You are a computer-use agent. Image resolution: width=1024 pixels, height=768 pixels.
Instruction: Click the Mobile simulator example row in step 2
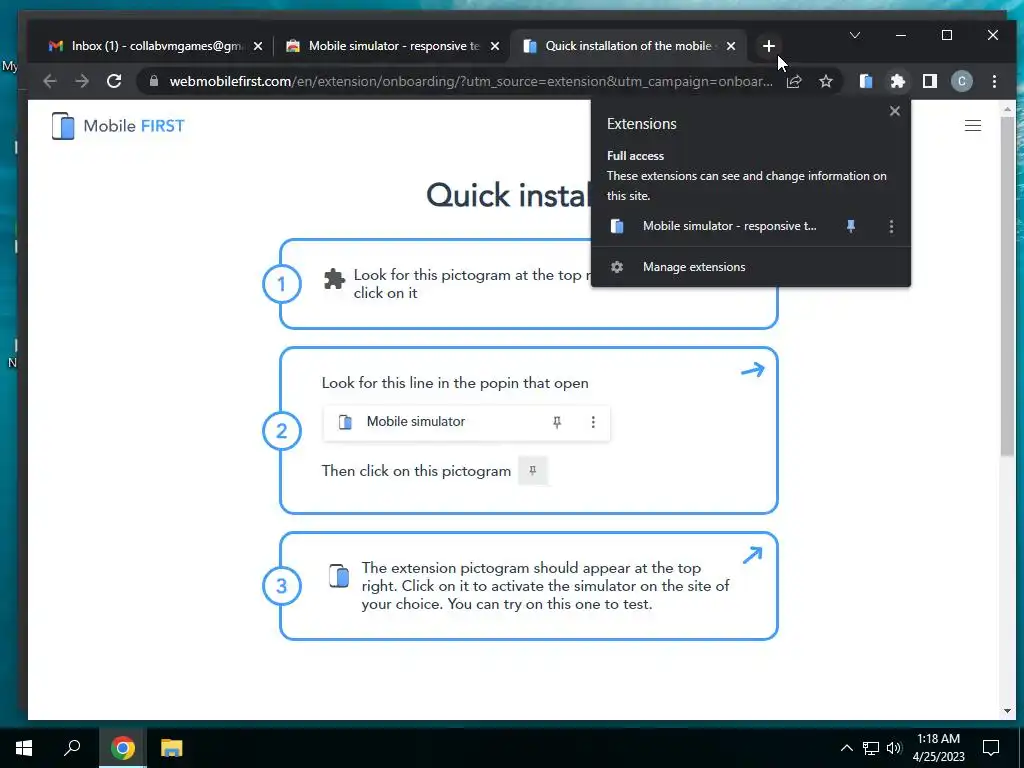[x=467, y=422]
